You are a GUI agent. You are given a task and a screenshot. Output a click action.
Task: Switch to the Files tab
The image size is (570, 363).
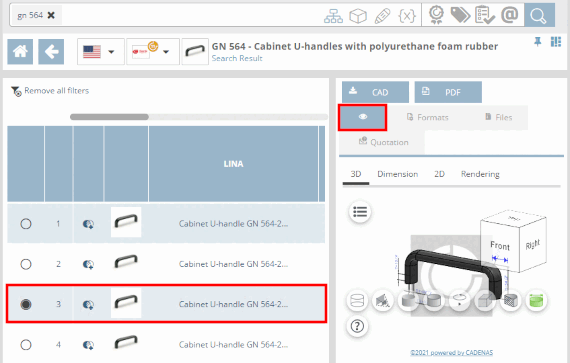pos(499,117)
